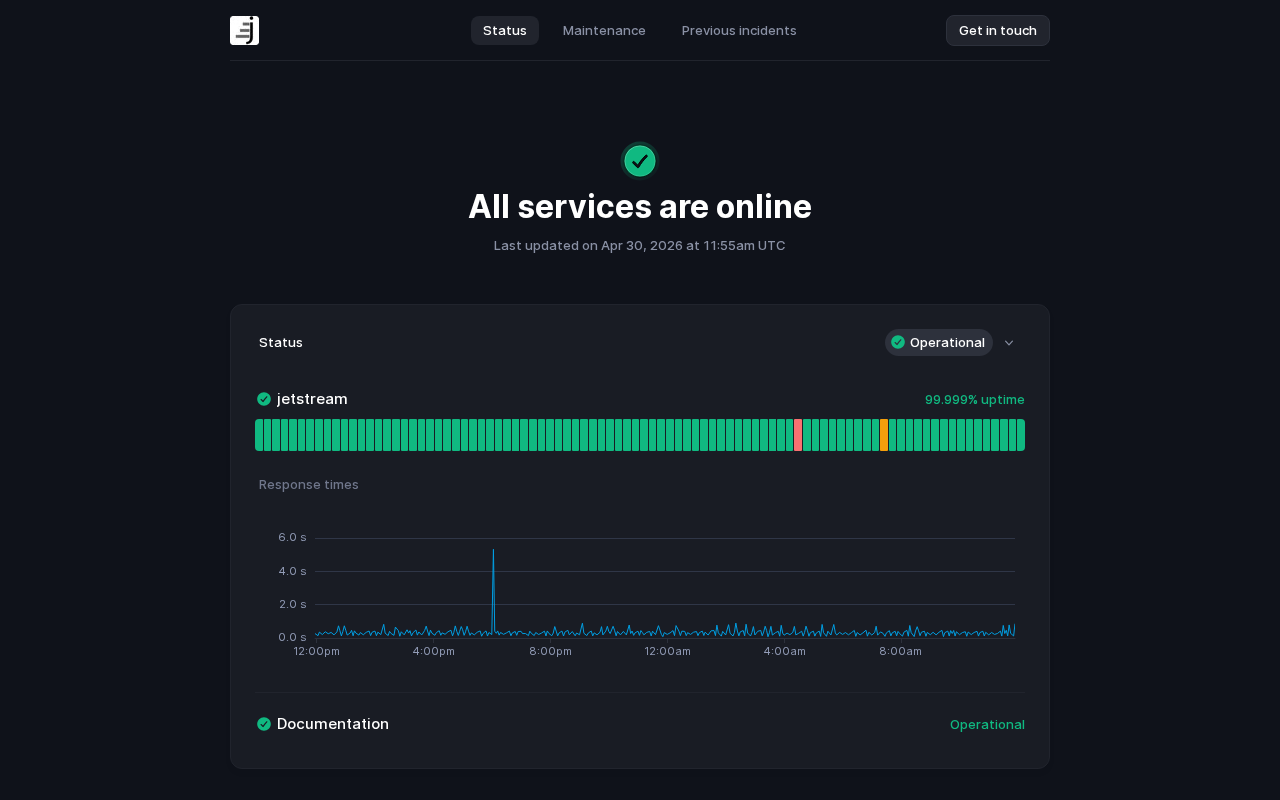1280x800 pixels.
Task: Click the first green uptime bar segment
Action: 259,435
